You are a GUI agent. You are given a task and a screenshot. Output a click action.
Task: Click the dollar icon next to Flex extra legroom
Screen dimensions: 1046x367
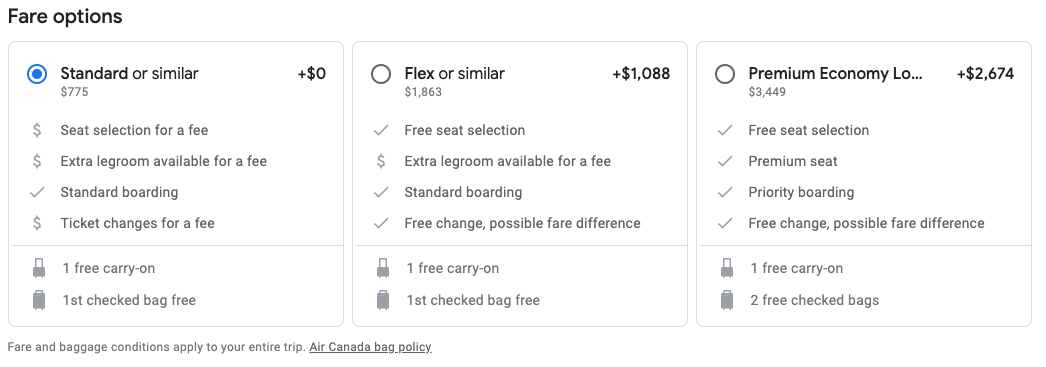coord(381,161)
